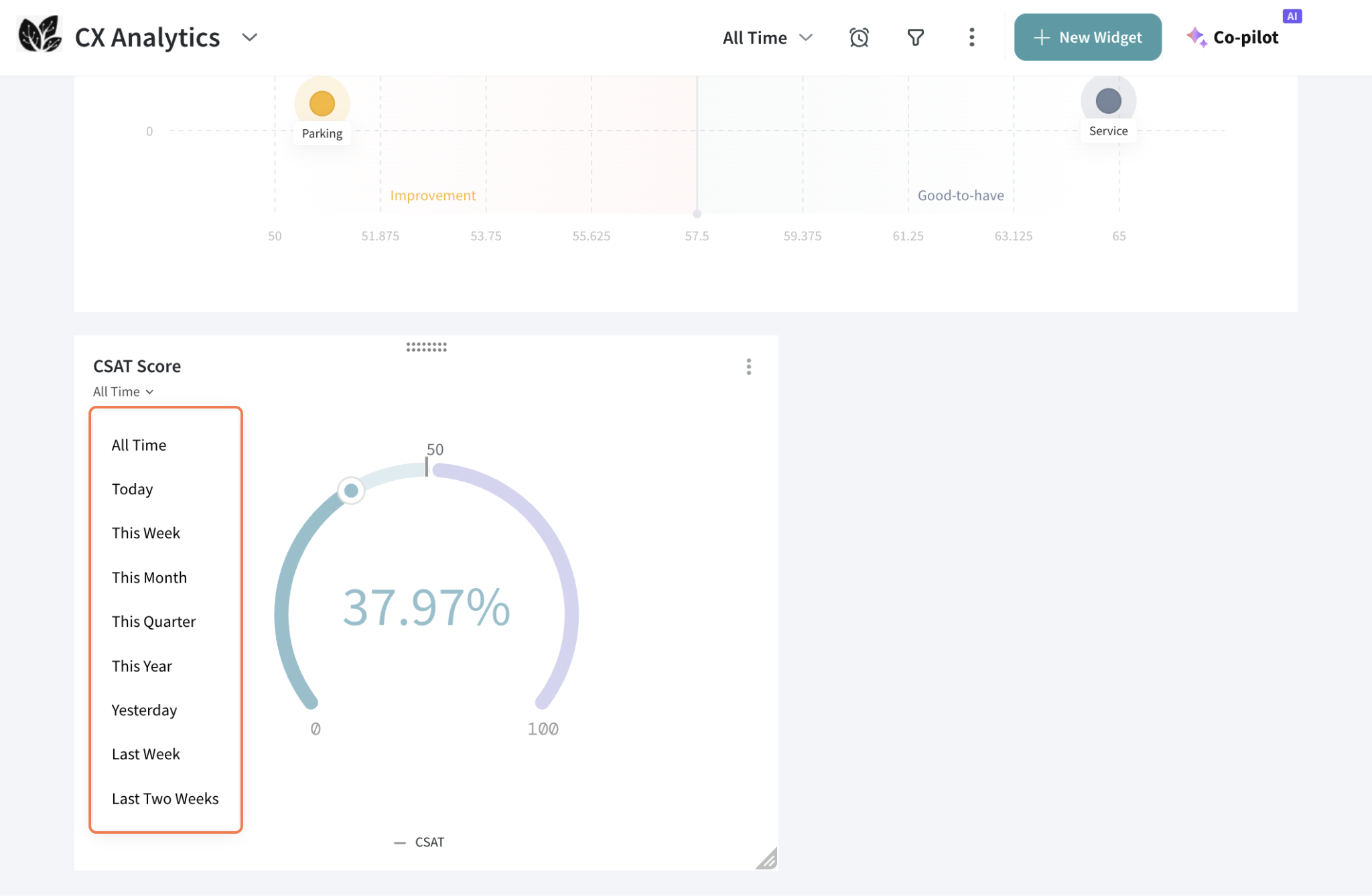Click the CSAT gauge indicator knob
Image resolution: width=1372 pixels, height=896 pixels.
coord(351,491)
